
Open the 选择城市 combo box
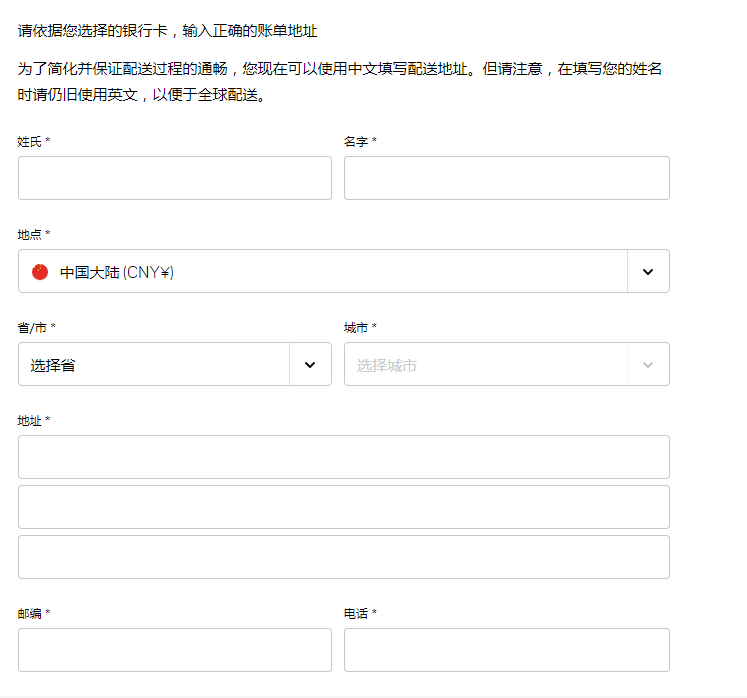pos(386,365)
